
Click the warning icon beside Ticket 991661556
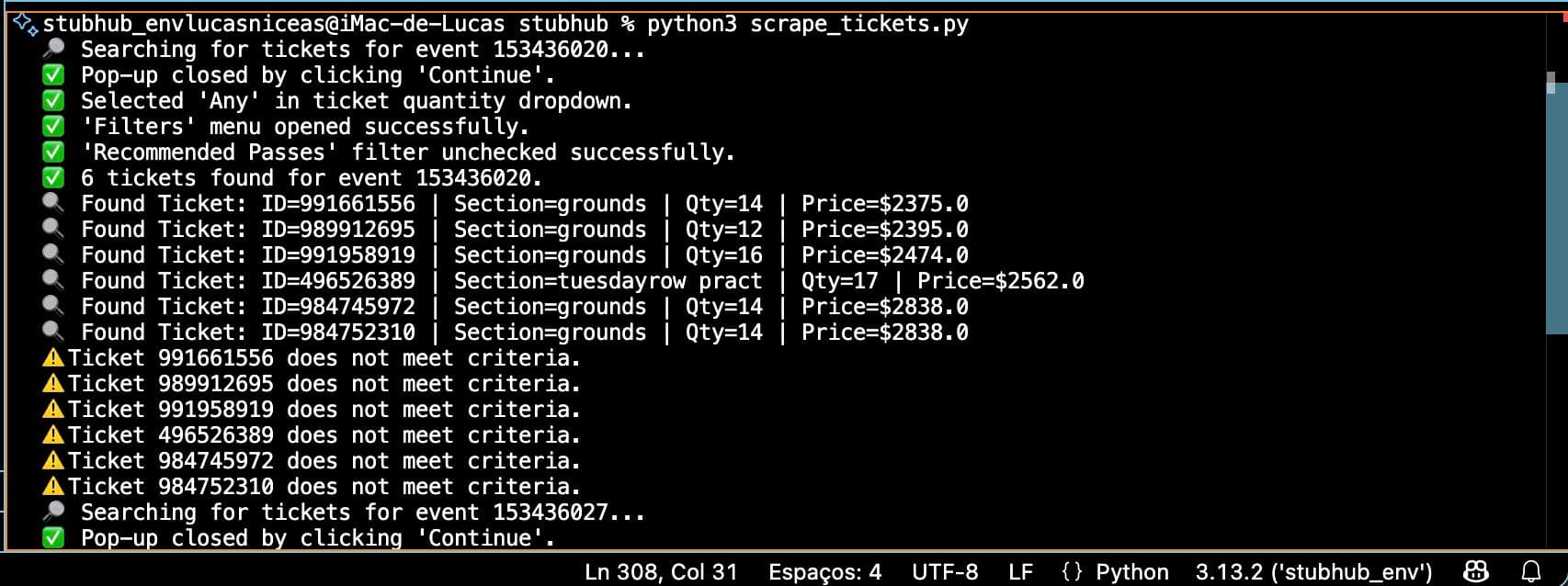click(54, 357)
